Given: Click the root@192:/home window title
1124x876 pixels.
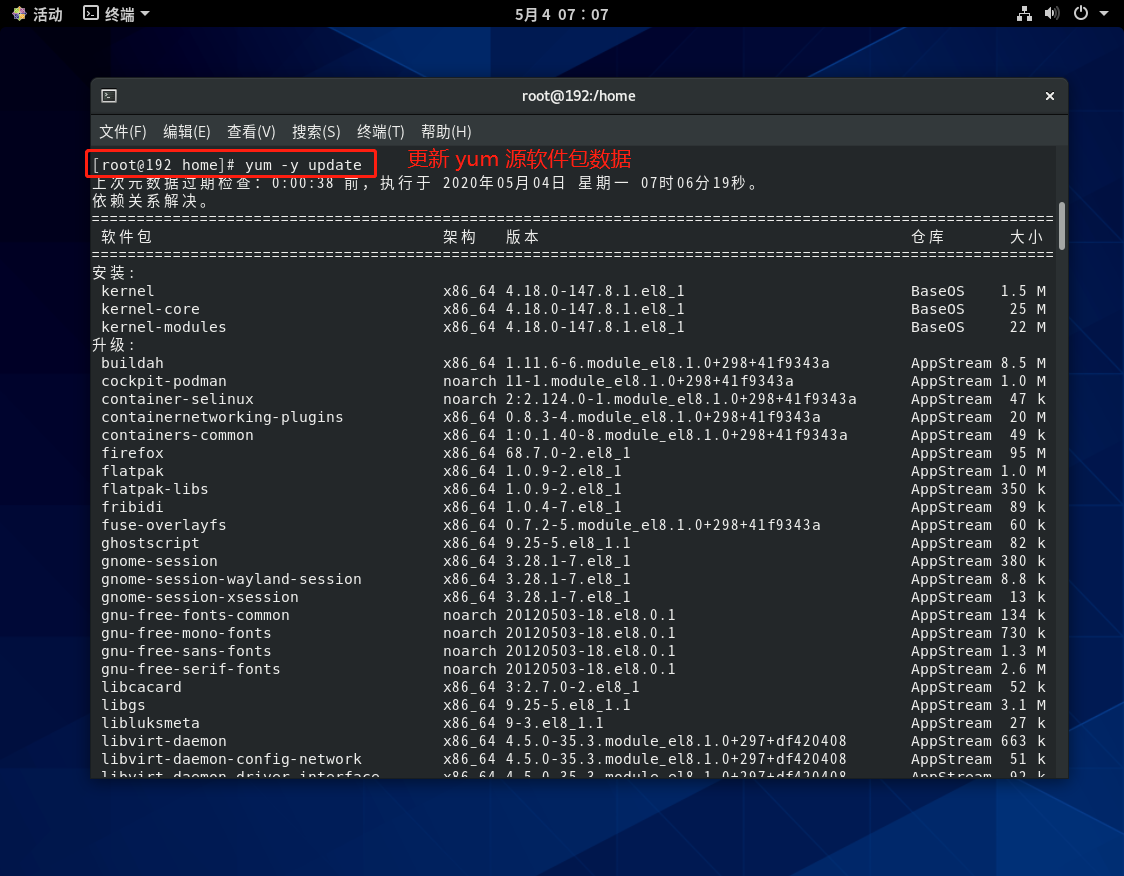Looking at the screenshot, I should pyautogui.click(x=578, y=96).
